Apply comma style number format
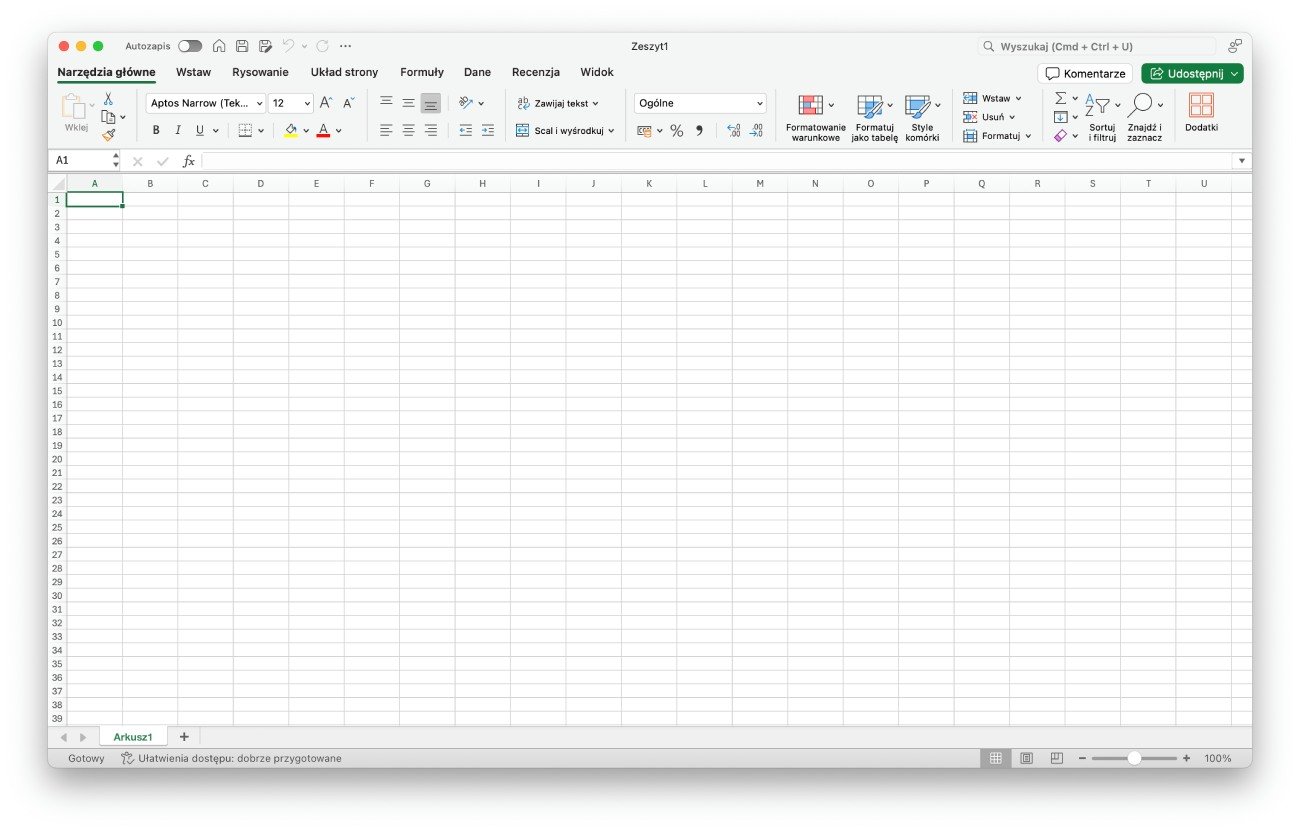The width and height of the screenshot is (1300, 831). click(699, 131)
